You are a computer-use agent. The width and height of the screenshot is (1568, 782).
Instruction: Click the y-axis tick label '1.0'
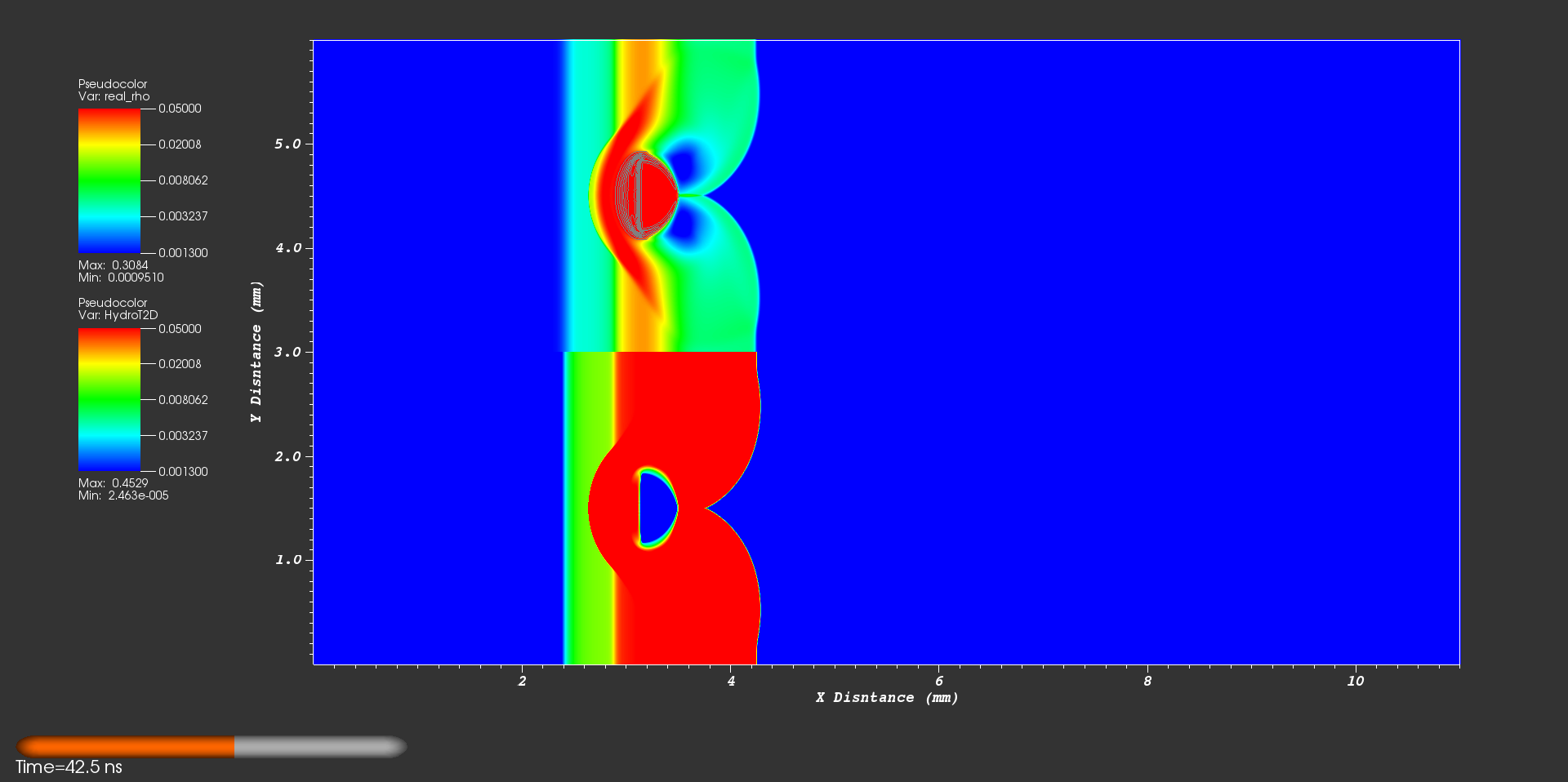pos(287,560)
